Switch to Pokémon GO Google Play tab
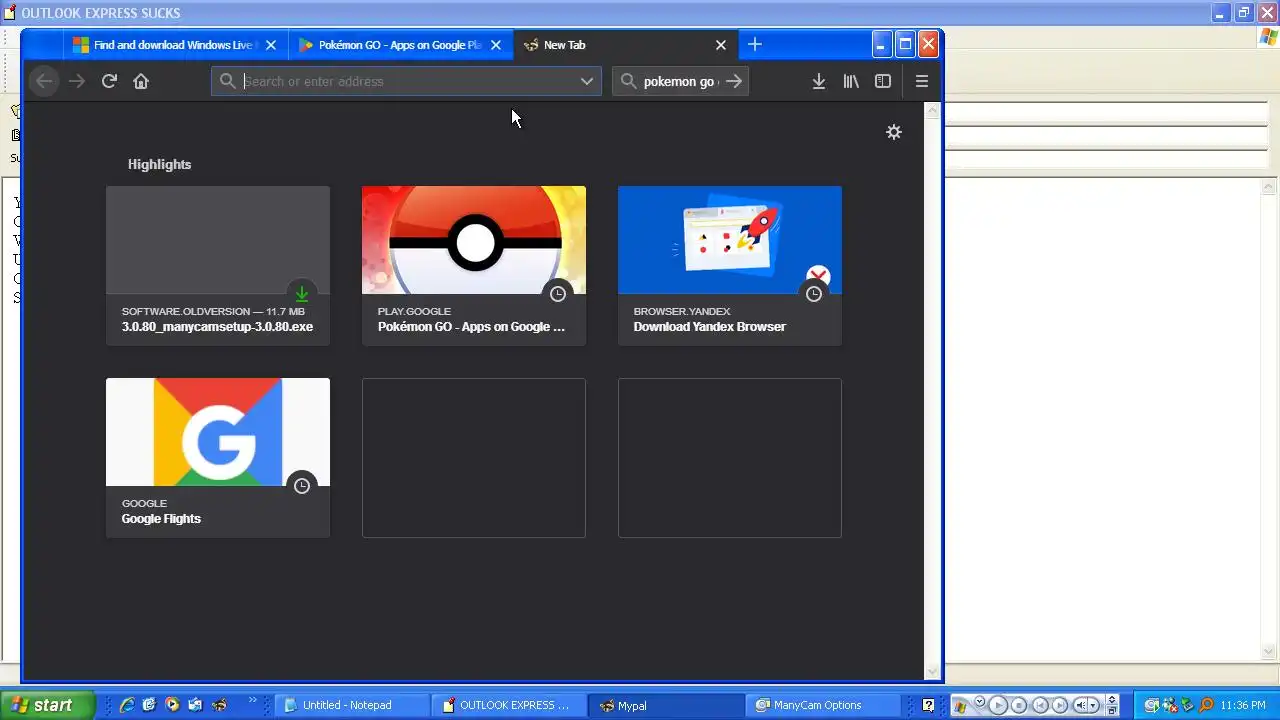Screen dimensions: 1280x720 [x=400, y=45]
